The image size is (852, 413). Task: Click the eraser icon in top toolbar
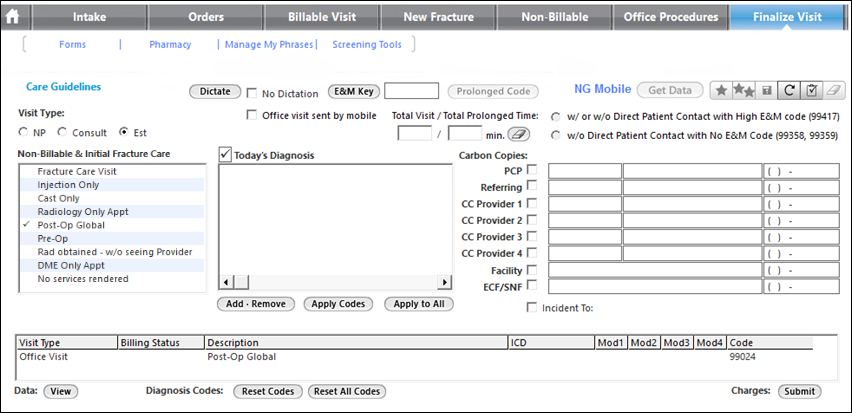(x=834, y=91)
